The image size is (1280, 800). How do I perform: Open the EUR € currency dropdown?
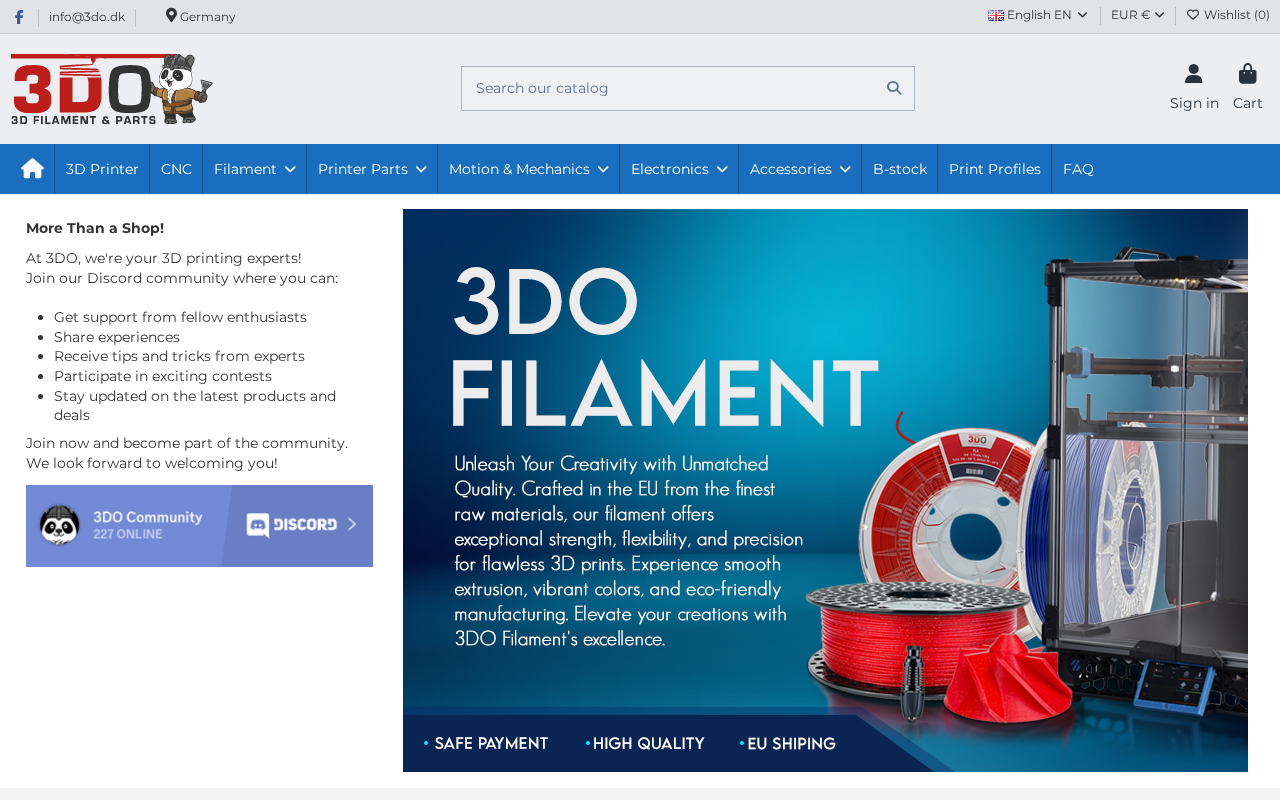pyautogui.click(x=1138, y=15)
